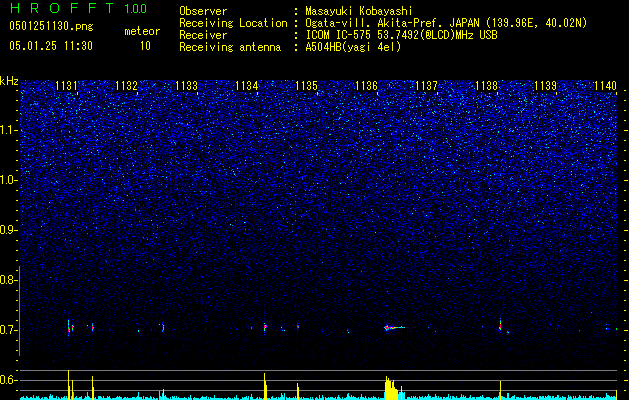Click the yellow power spike after 1138

pyautogui.click(x=500, y=390)
